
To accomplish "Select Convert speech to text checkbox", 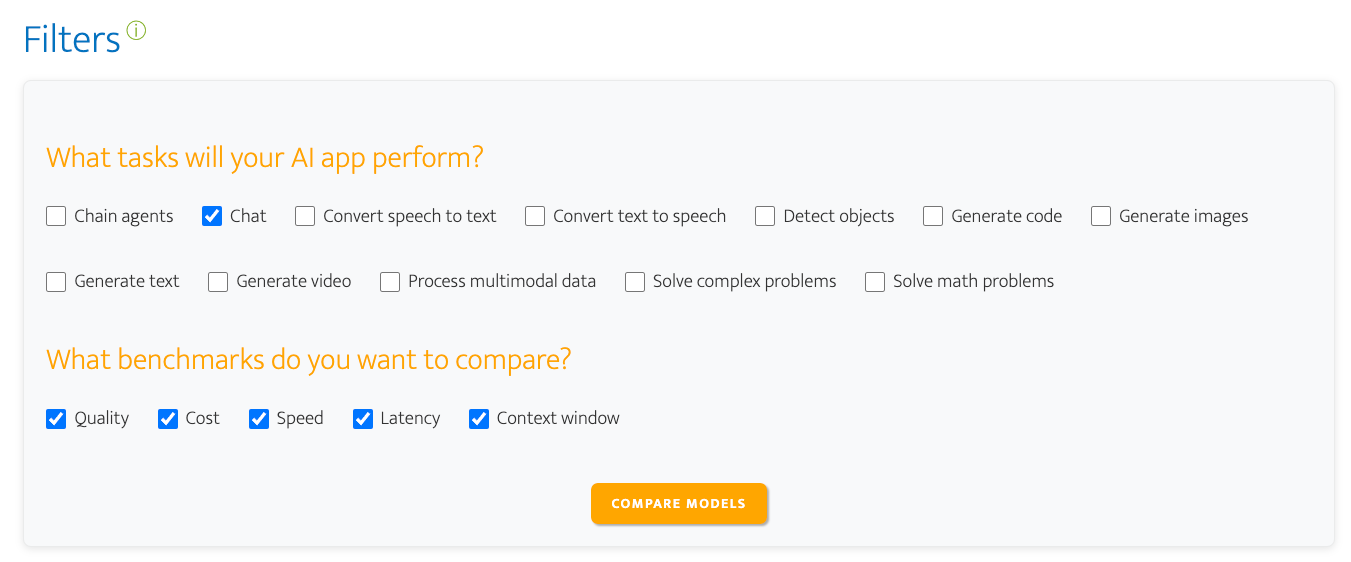I will click(305, 216).
